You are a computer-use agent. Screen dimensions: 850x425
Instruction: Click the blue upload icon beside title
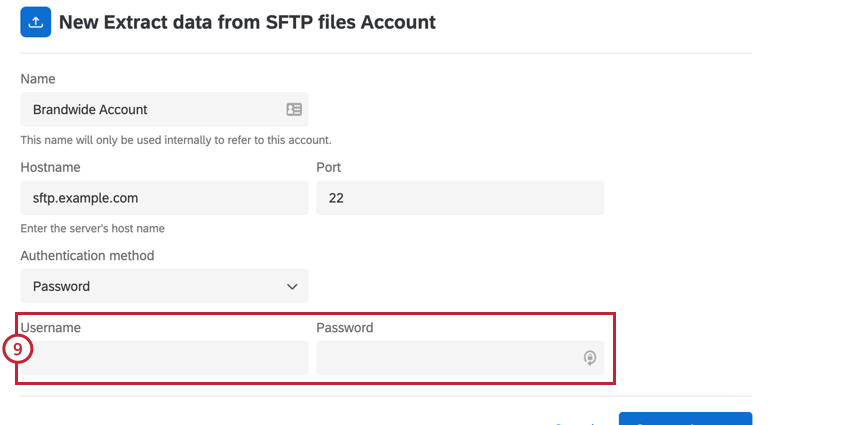tap(35, 22)
